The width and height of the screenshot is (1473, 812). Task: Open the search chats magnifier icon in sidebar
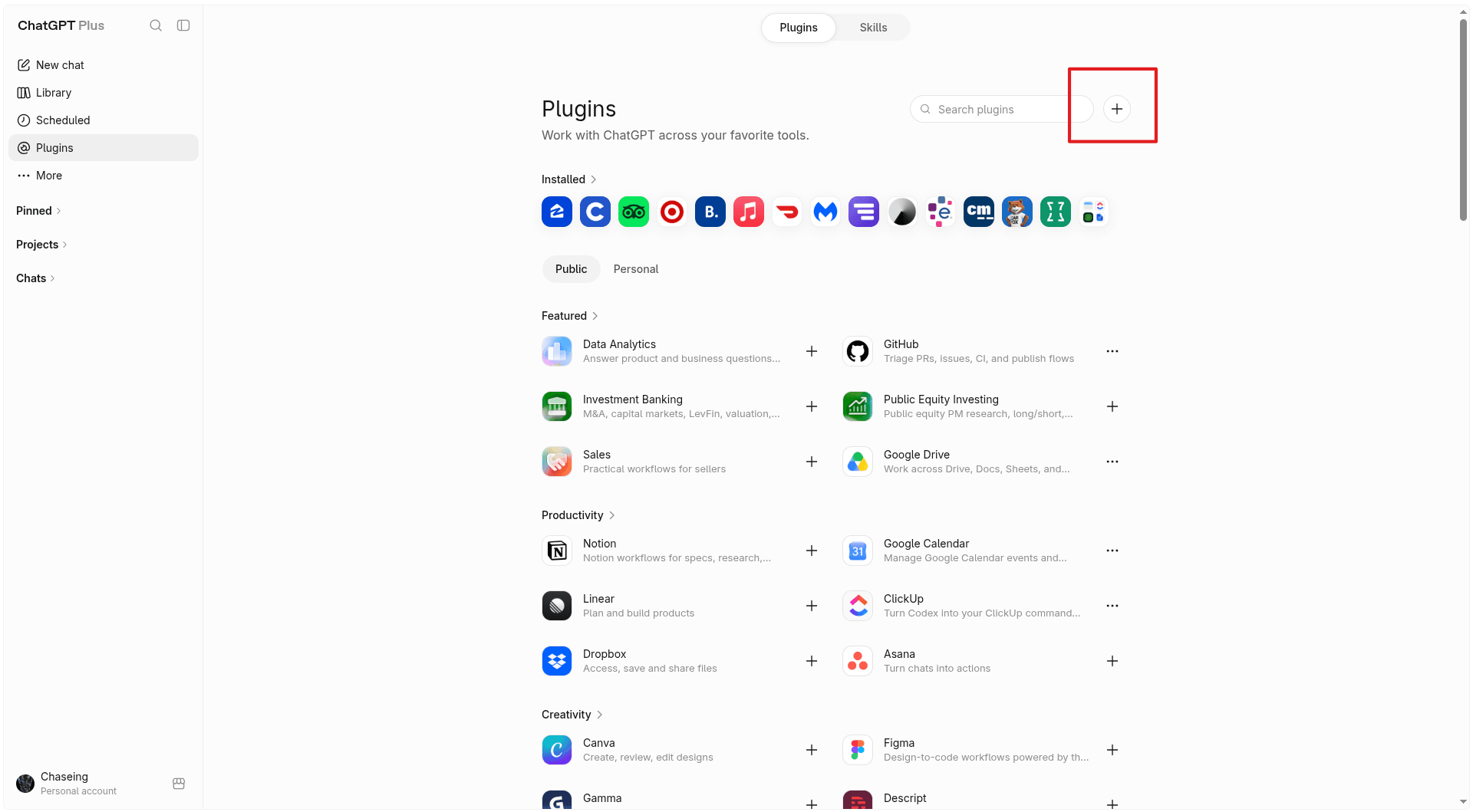[x=156, y=25]
